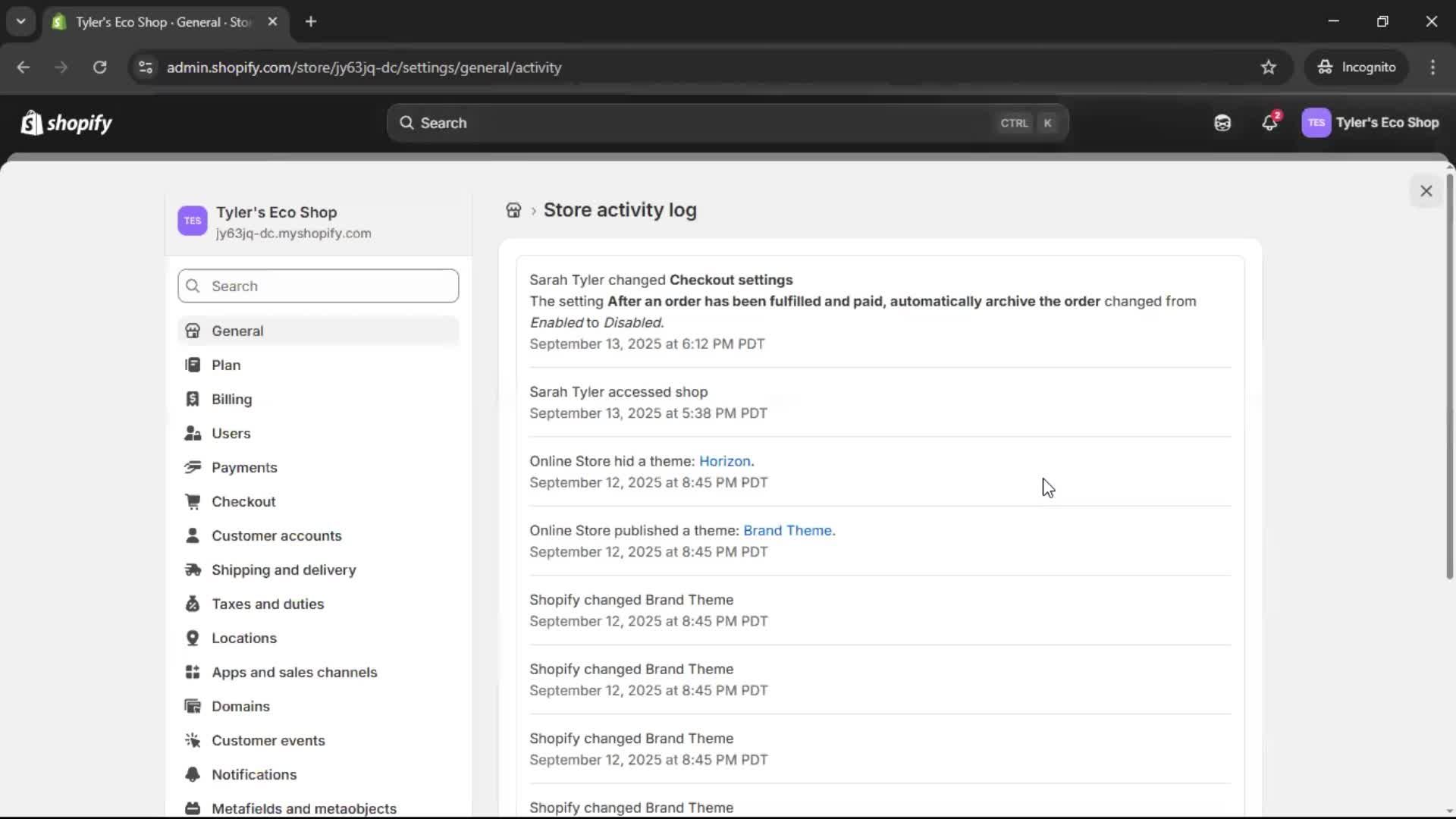Open the notifications bell

click(1270, 123)
